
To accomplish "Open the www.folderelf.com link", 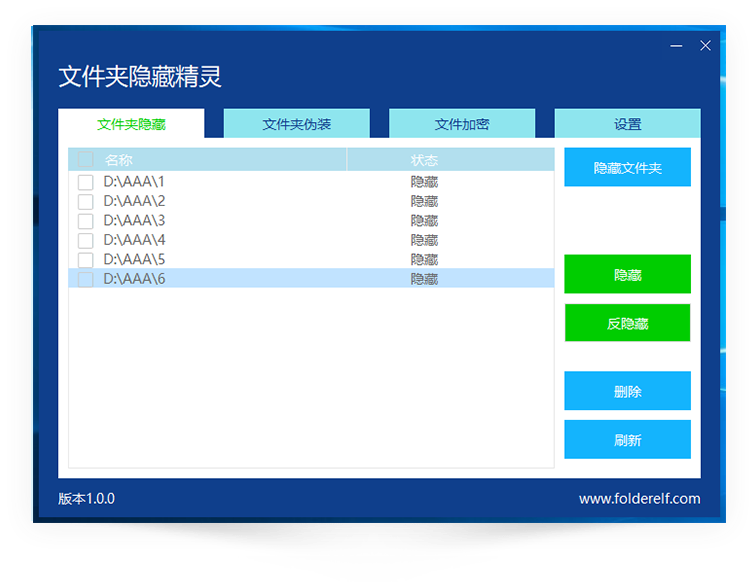I will tap(639, 499).
